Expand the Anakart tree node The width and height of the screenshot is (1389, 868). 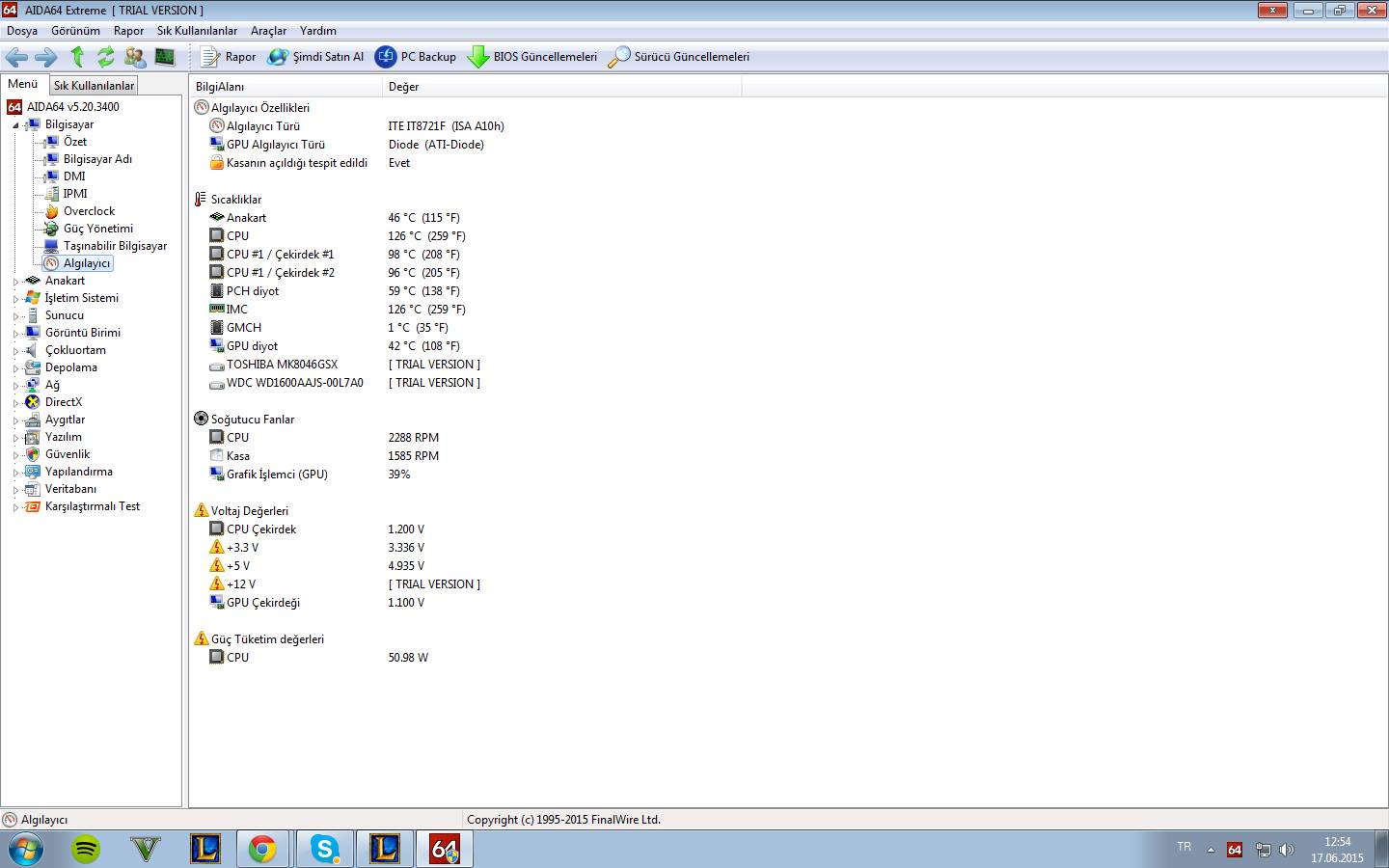tap(15, 282)
